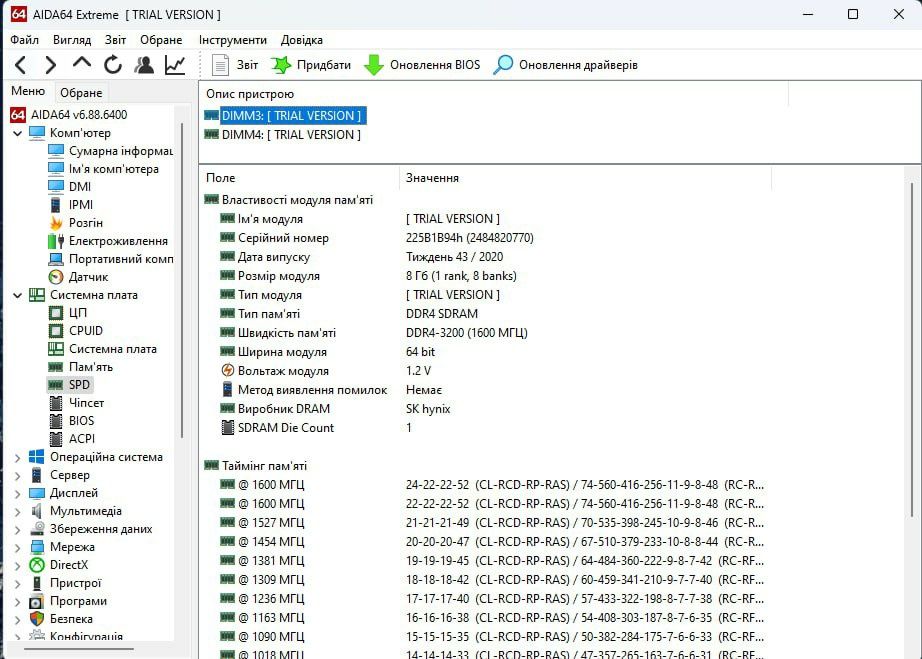This screenshot has height=659, width=922.
Task: Open the Вигляд menu
Action: coord(72,40)
